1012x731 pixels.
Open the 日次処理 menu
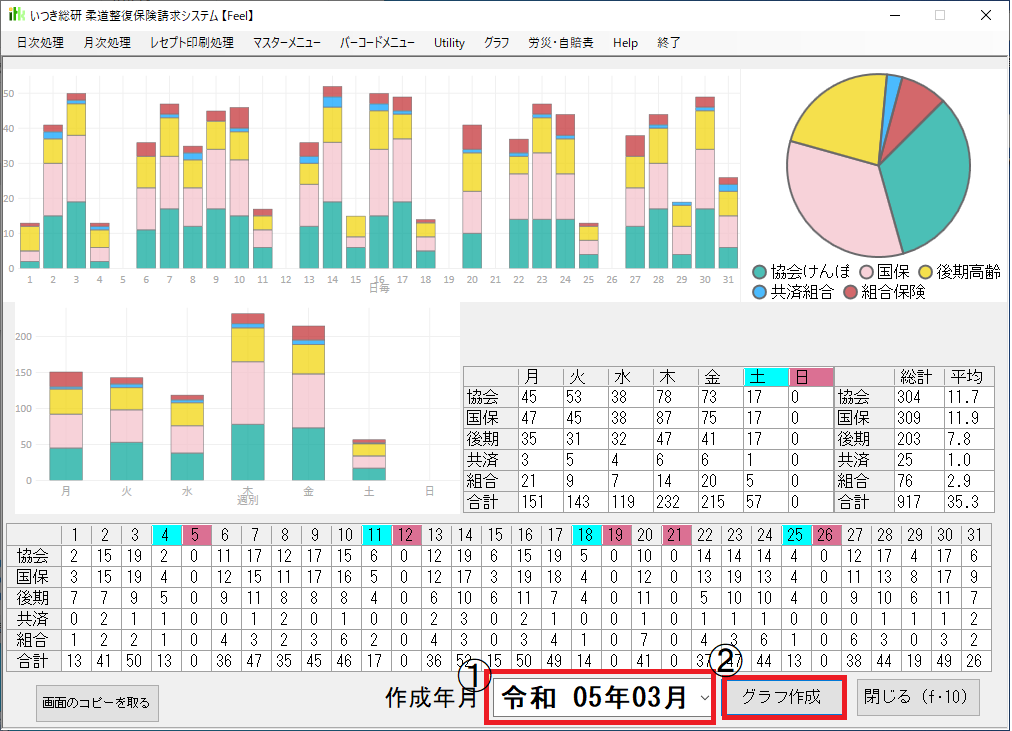tap(40, 43)
